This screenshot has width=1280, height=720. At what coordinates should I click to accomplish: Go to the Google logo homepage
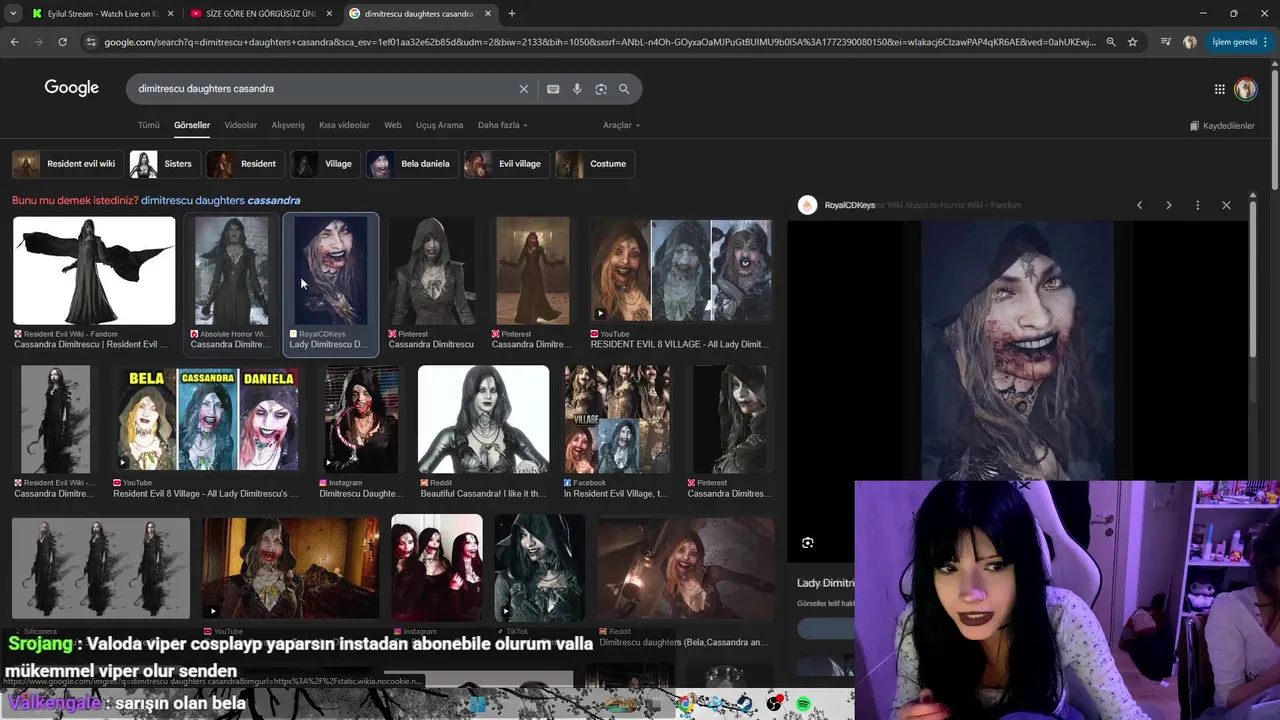72,88
